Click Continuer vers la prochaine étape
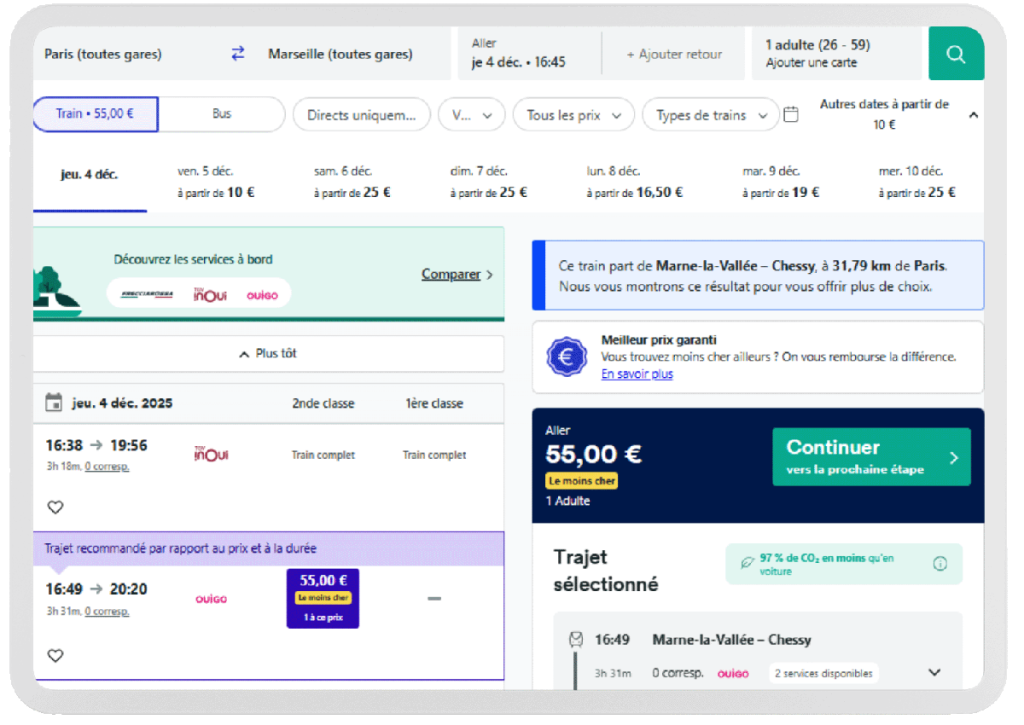The width and height of the screenshot is (1024, 725). pos(870,455)
